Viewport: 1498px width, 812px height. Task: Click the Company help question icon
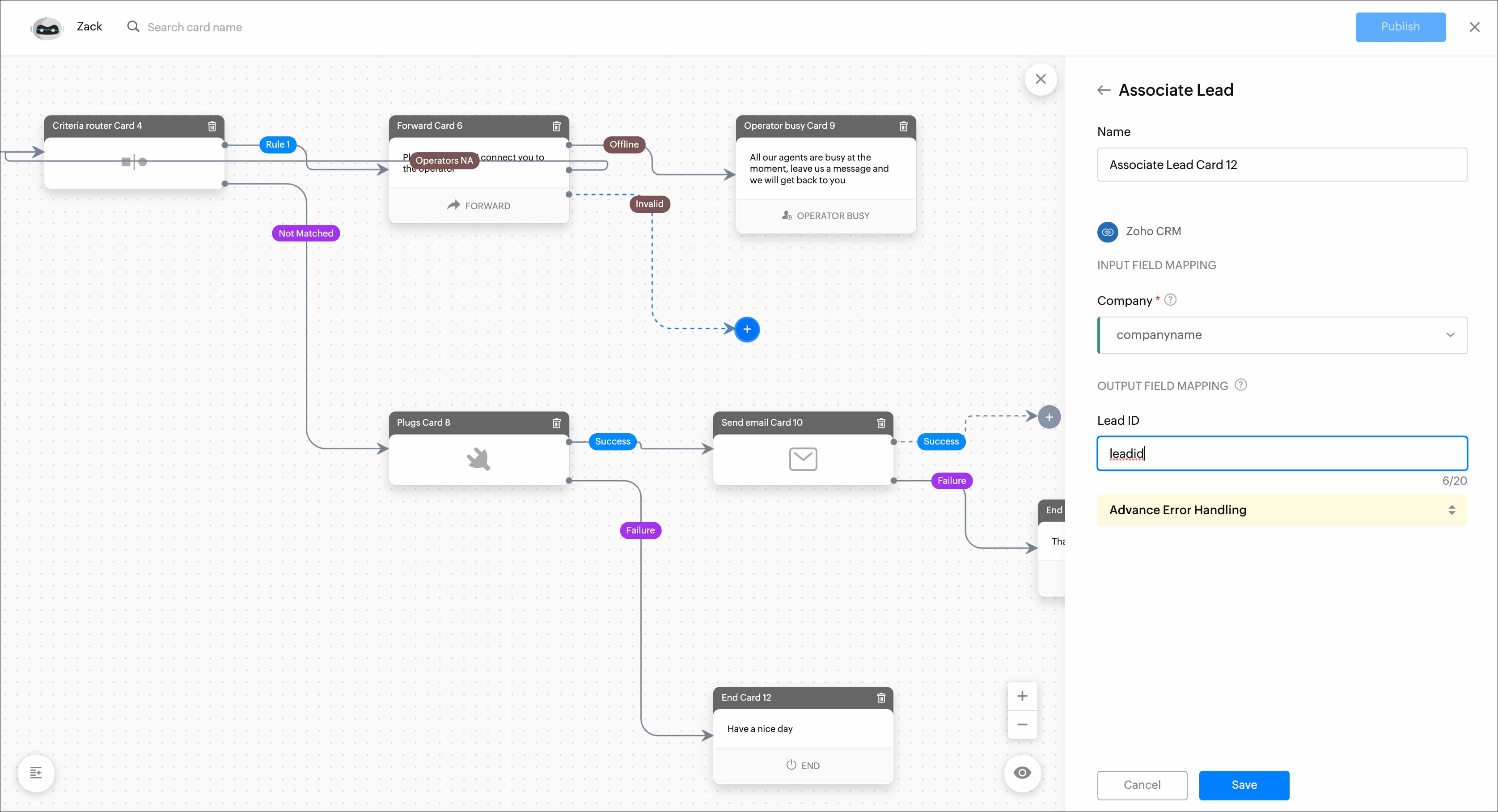pyautogui.click(x=1171, y=300)
